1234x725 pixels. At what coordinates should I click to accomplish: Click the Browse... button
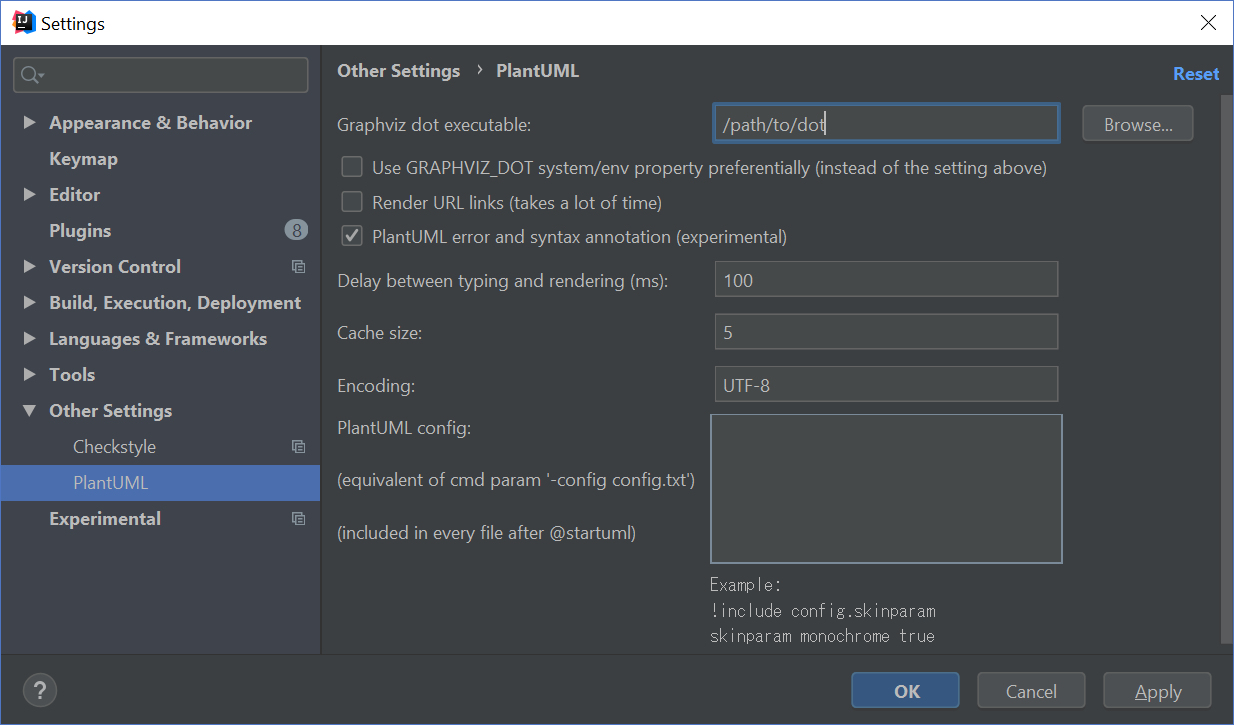coord(1137,125)
